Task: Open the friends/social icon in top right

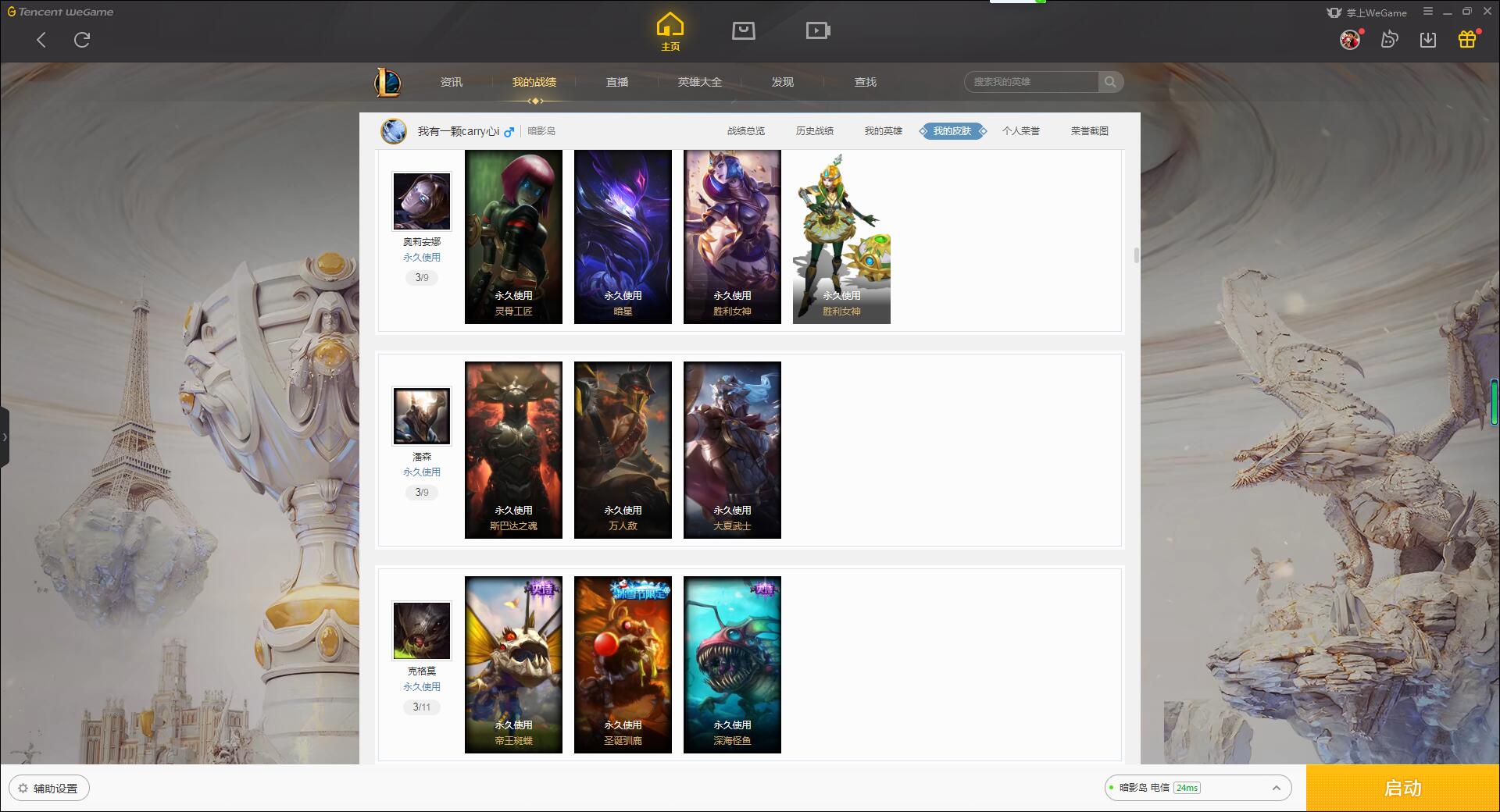Action: click(1389, 40)
